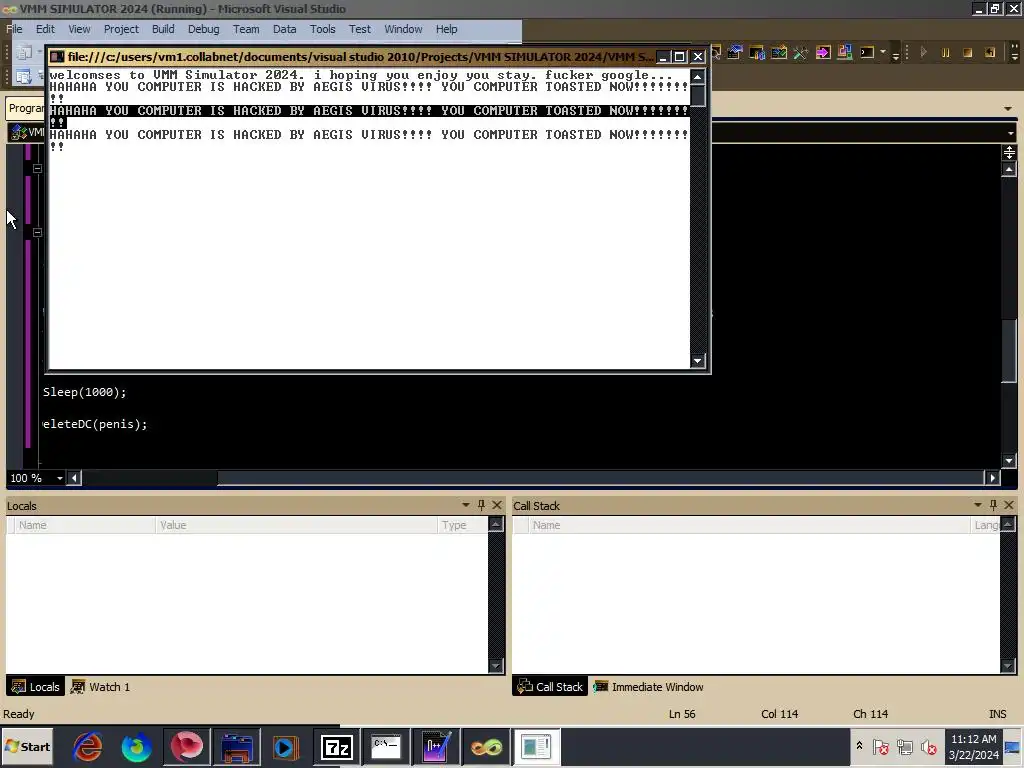Open the tools wrench and screwdriver icon
The width and height of the screenshot is (1024, 768).
801,53
